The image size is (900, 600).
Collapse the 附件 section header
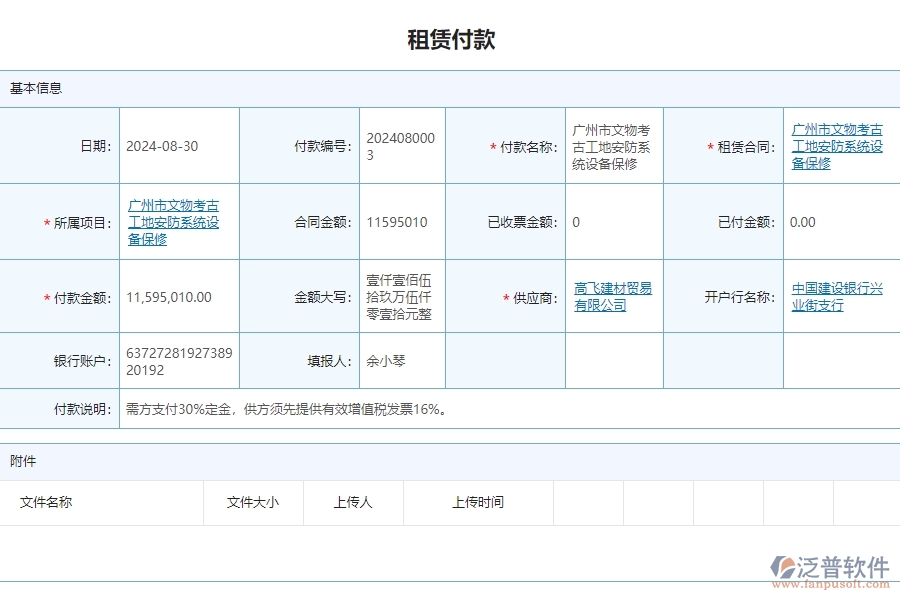22,461
